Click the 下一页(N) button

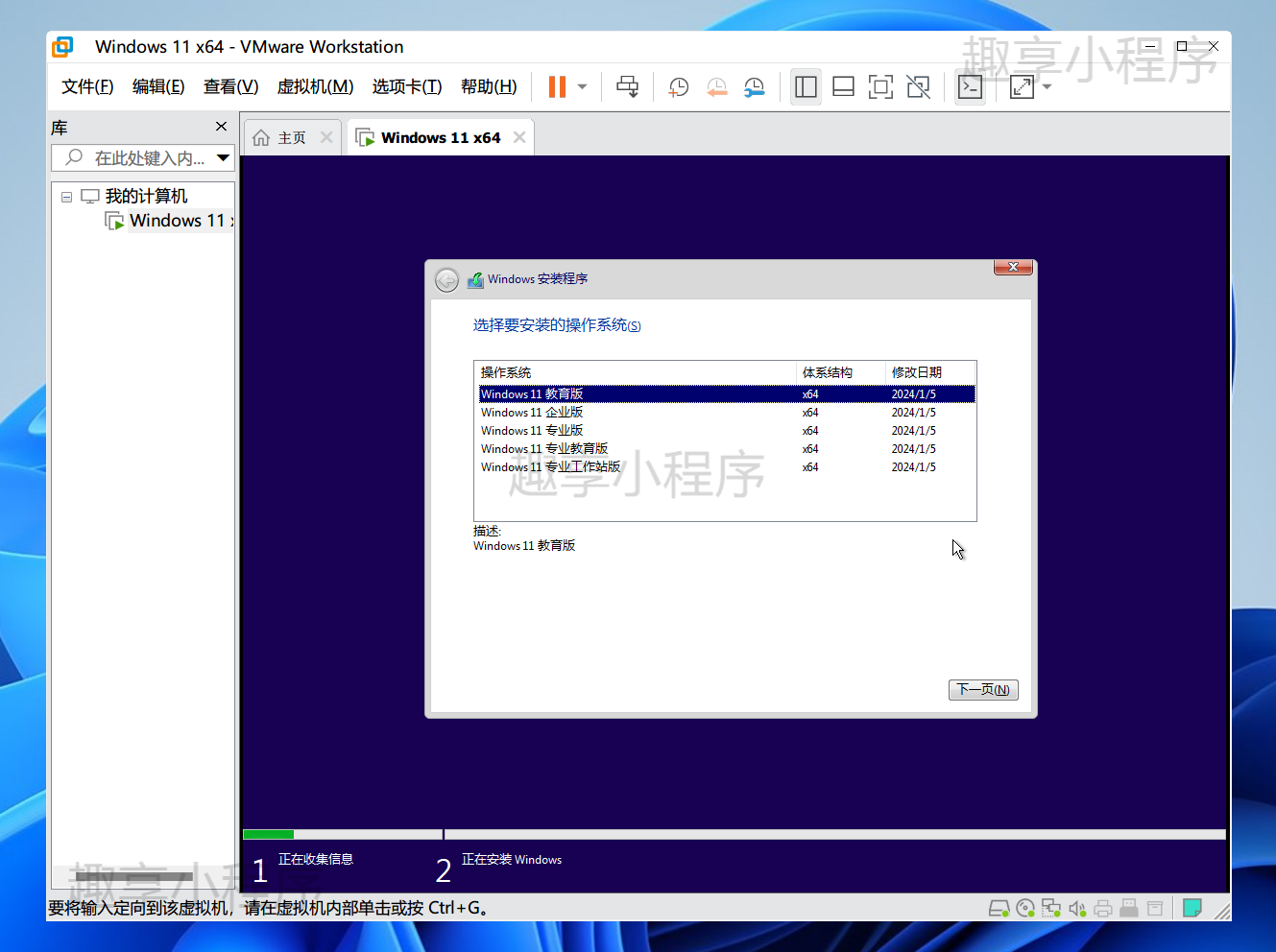pyautogui.click(x=983, y=690)
